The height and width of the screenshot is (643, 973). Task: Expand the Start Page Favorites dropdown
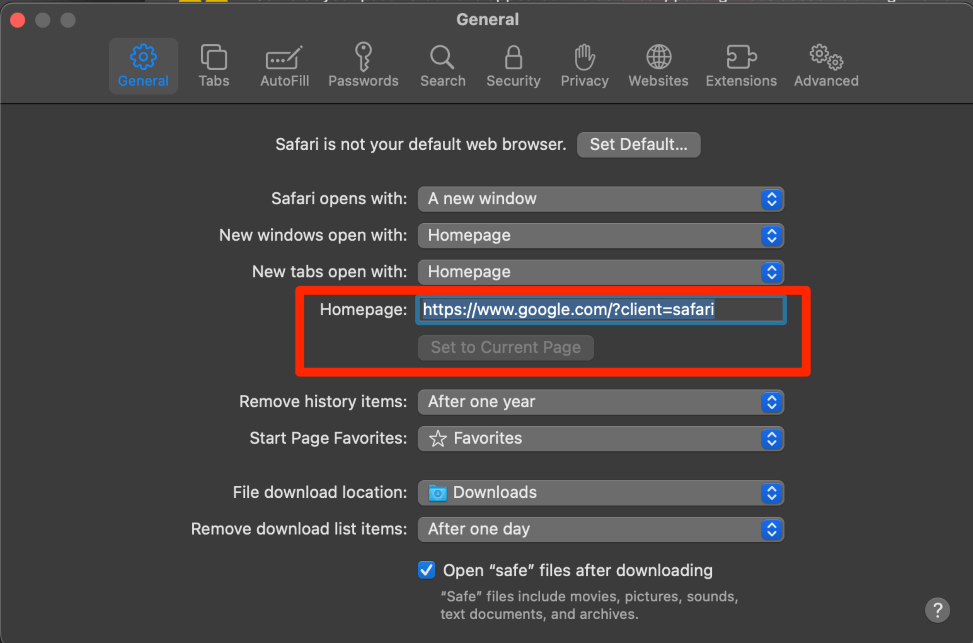pos(601,438)
